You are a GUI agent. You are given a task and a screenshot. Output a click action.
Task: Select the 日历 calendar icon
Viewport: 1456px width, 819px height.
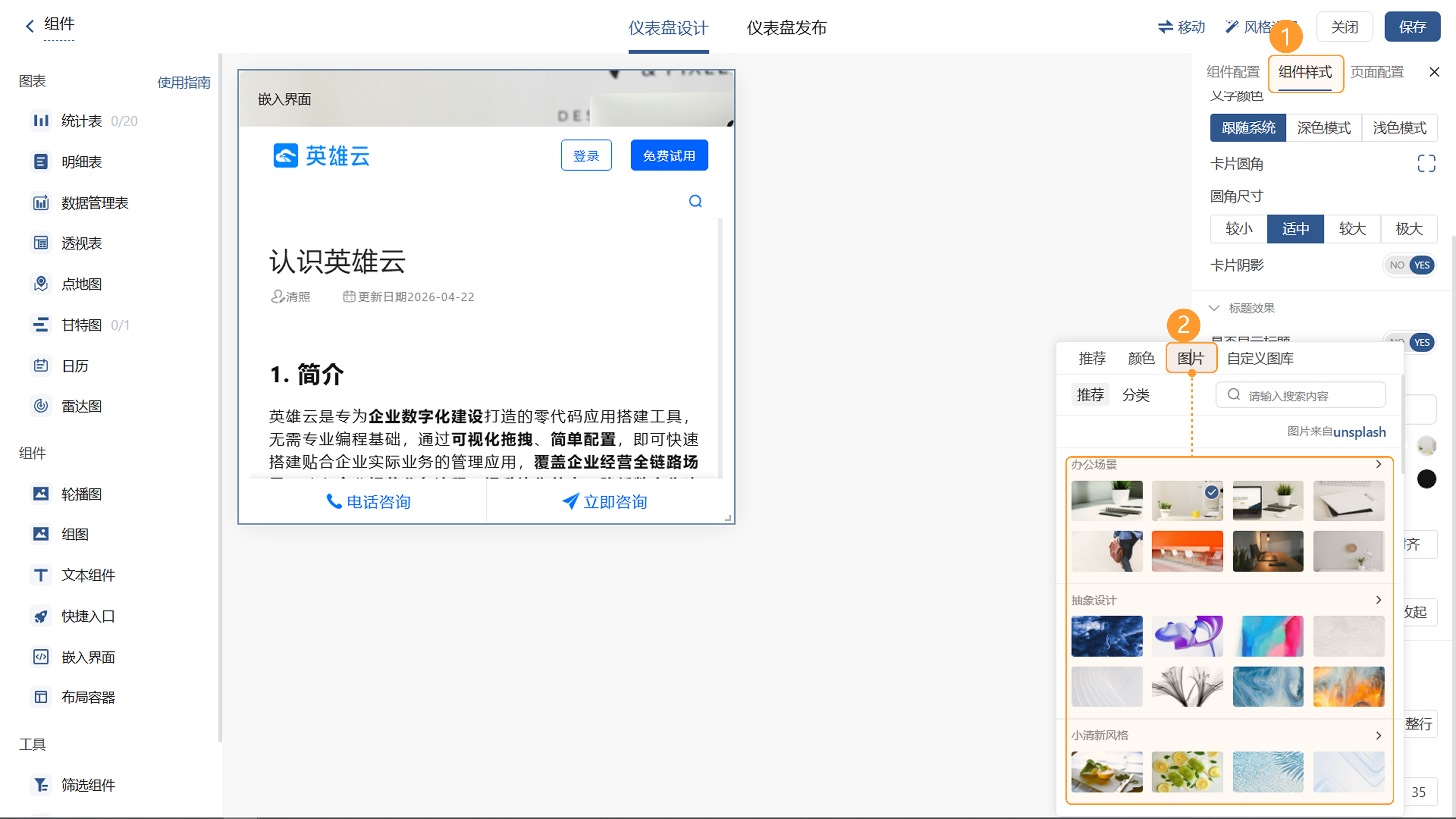41,366
